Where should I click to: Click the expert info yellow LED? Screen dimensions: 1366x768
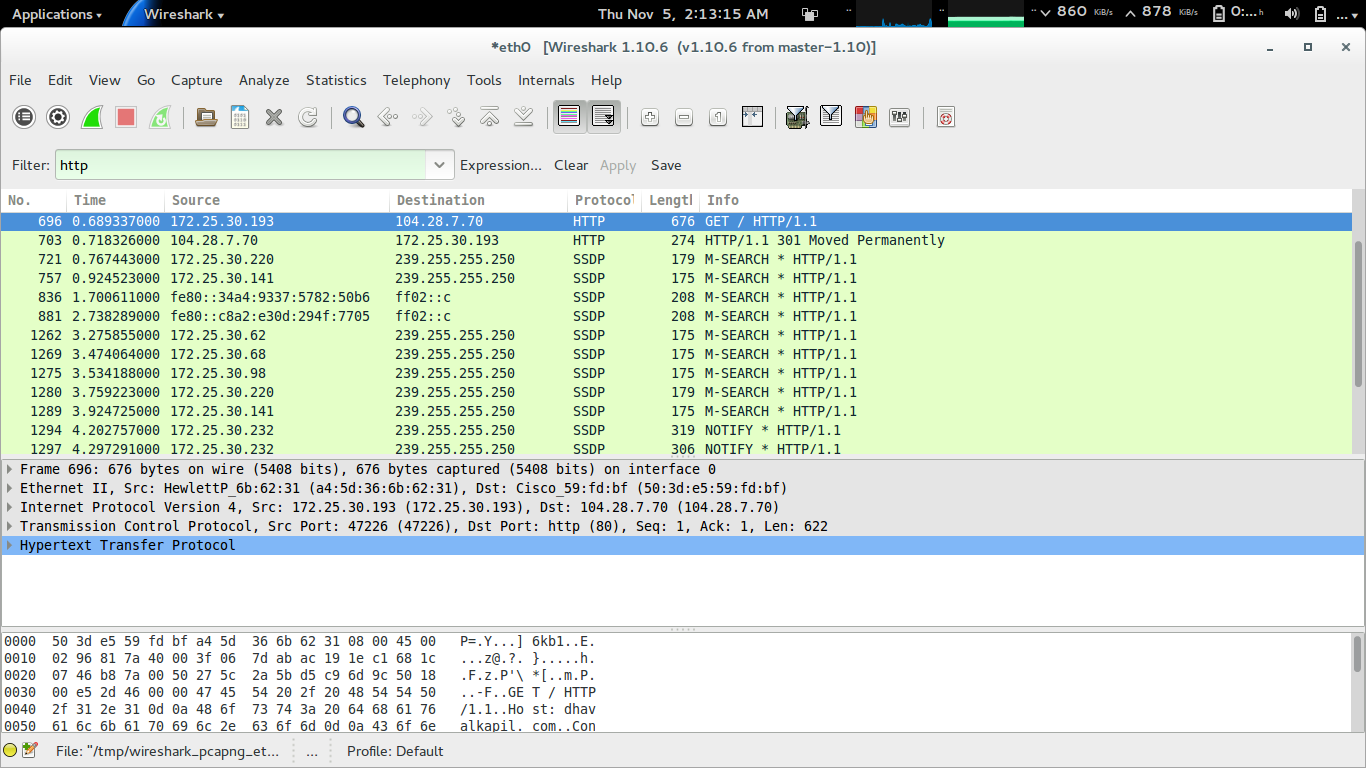10,750
